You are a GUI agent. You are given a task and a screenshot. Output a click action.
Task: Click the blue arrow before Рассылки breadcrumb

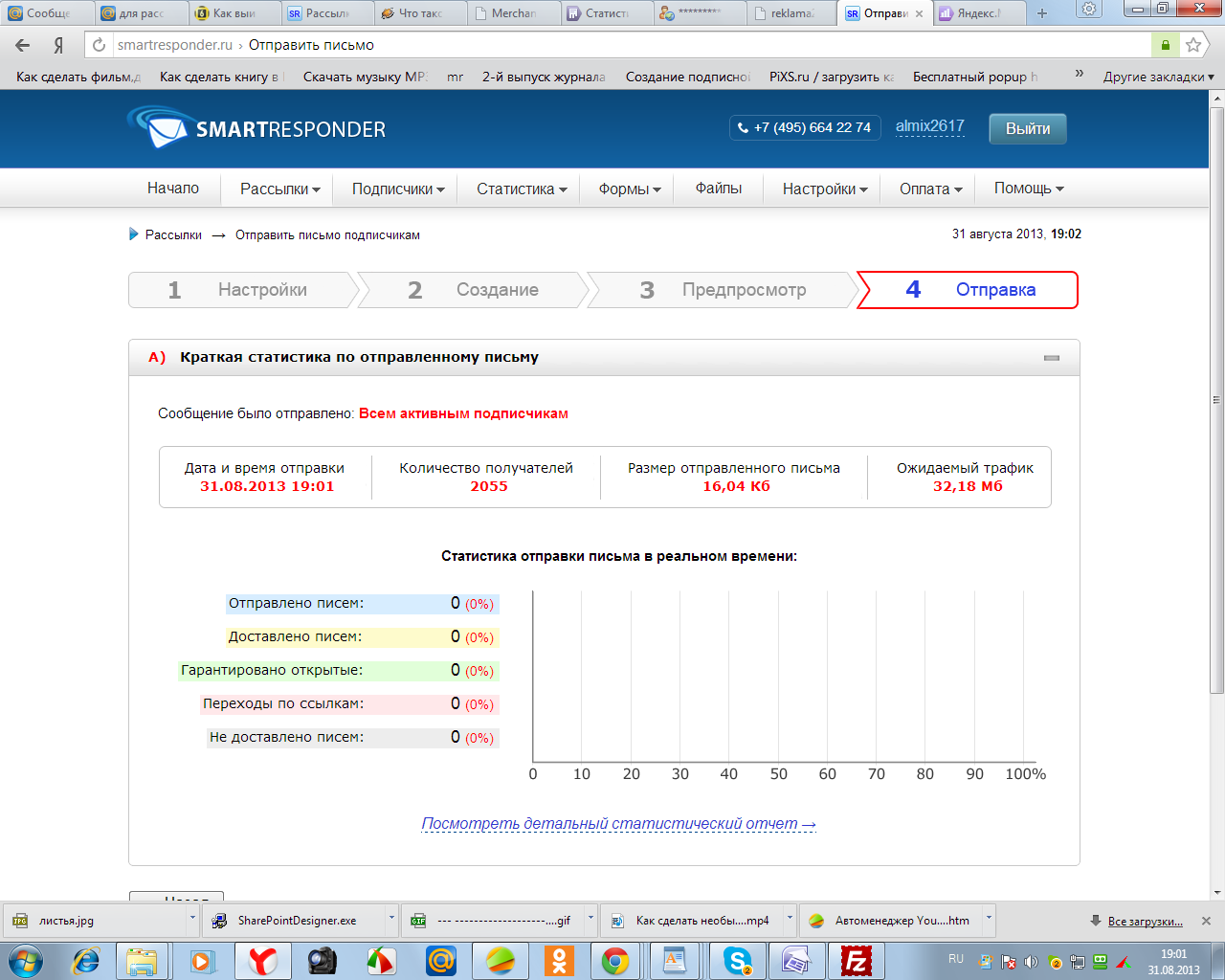pyautogui.click(x=134, y=234)
